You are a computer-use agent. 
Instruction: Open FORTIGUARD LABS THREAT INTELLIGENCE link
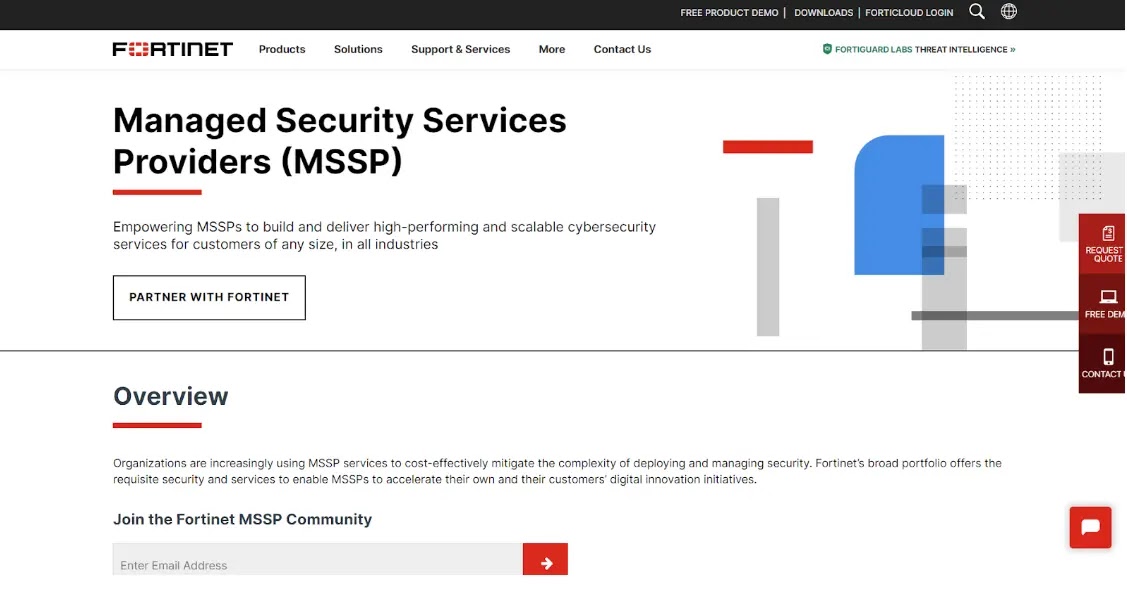click(x=920, y=48)
